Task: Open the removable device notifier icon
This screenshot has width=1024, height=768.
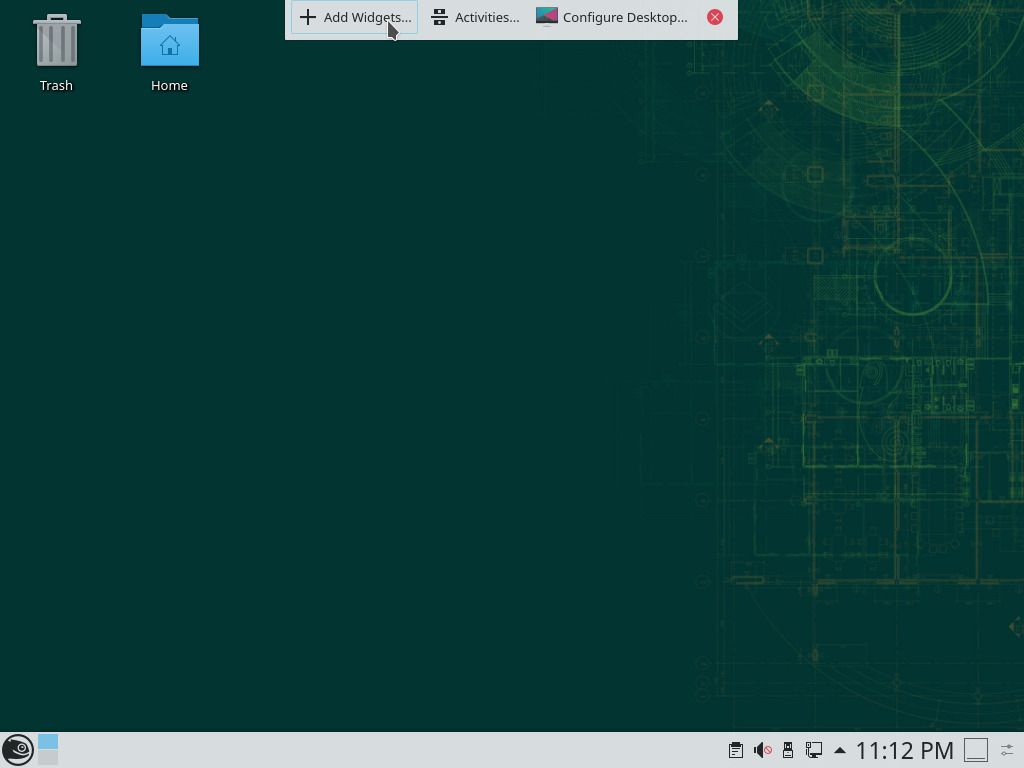Action: pyautogui.click(x=787, y=750)
